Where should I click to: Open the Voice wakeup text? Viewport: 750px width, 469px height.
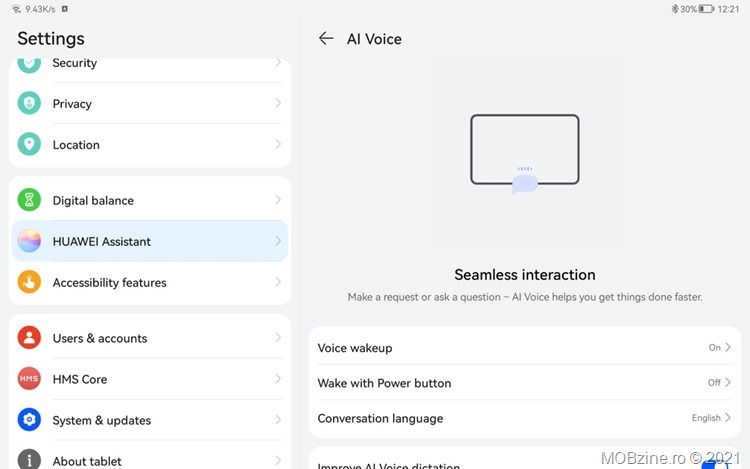355,348
